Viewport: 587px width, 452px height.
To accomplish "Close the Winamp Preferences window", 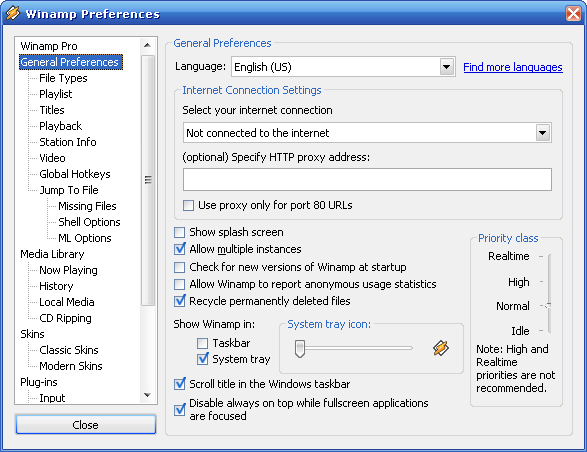I will click(573, 13).
